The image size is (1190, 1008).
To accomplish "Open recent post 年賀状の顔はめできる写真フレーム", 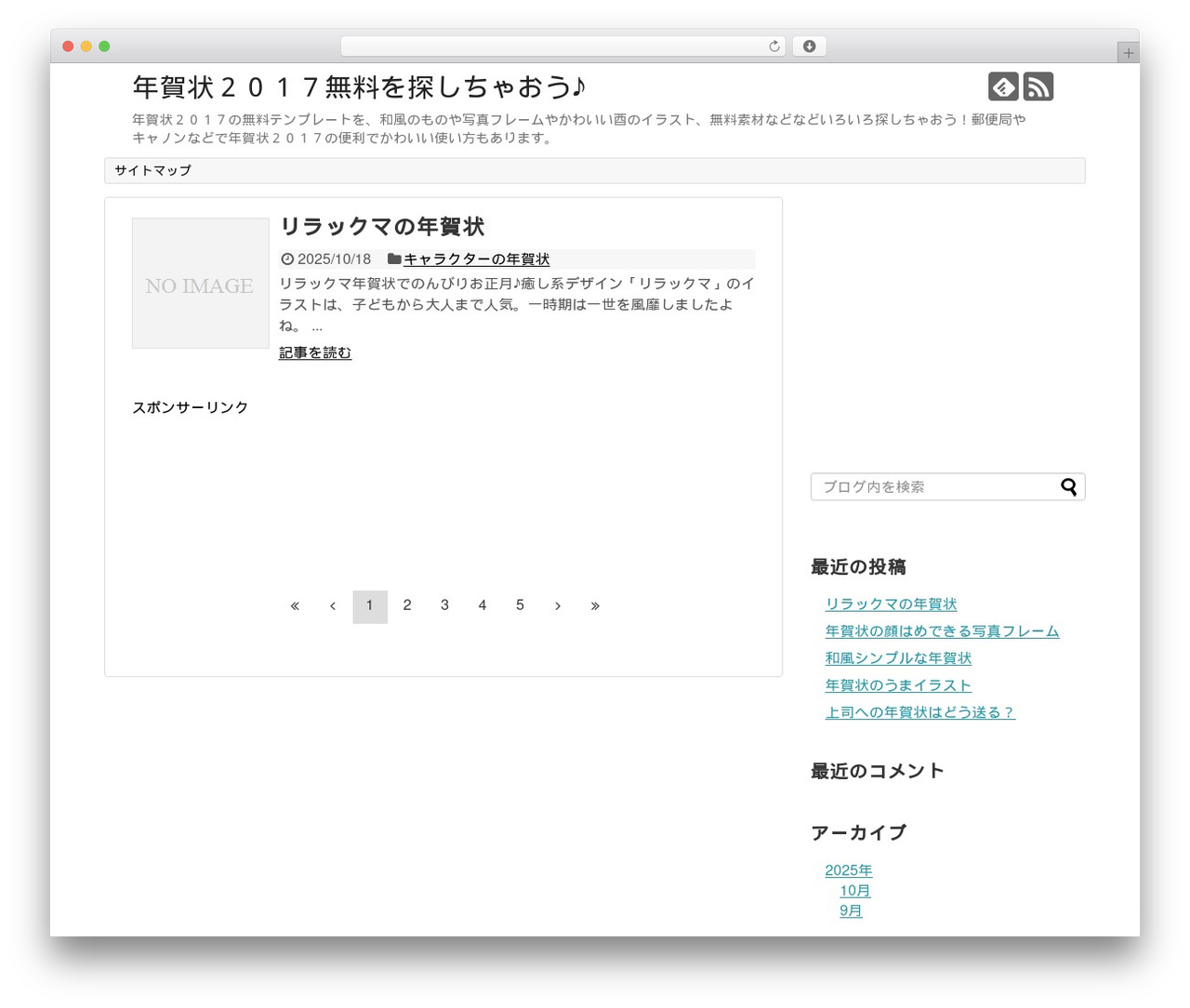I will coord(942,631).
